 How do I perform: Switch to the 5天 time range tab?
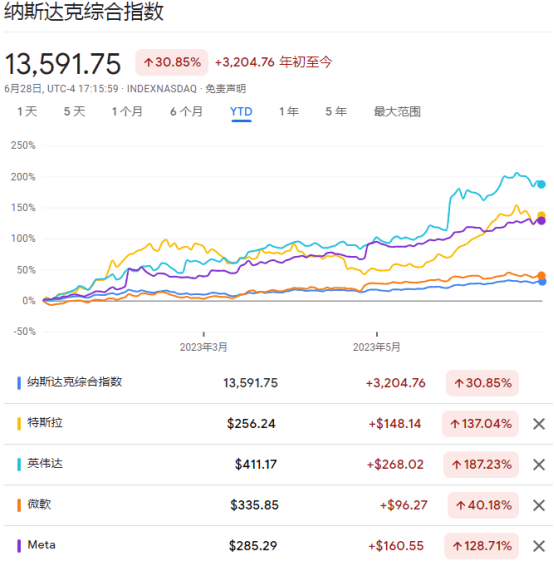(75, 112)
